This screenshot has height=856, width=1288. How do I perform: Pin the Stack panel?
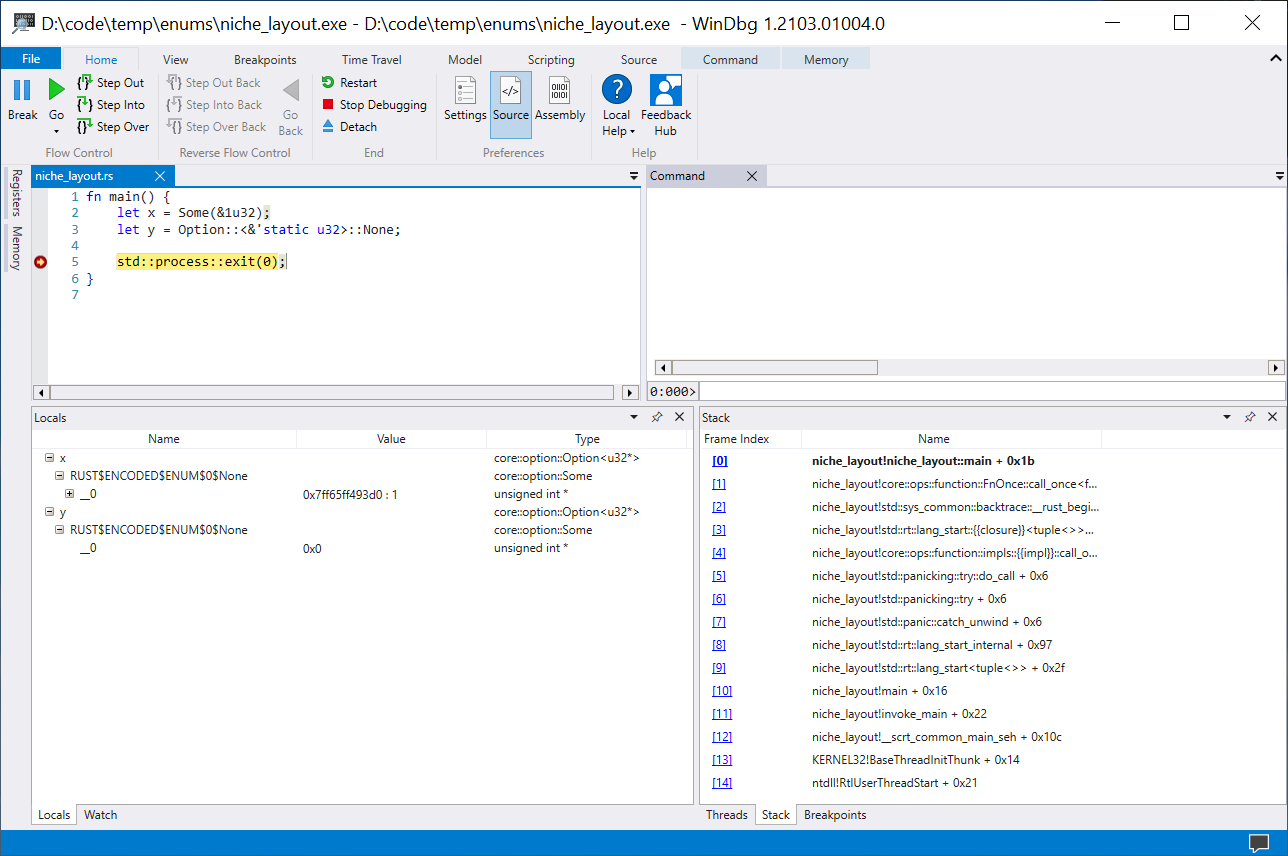coord(1250,417)
